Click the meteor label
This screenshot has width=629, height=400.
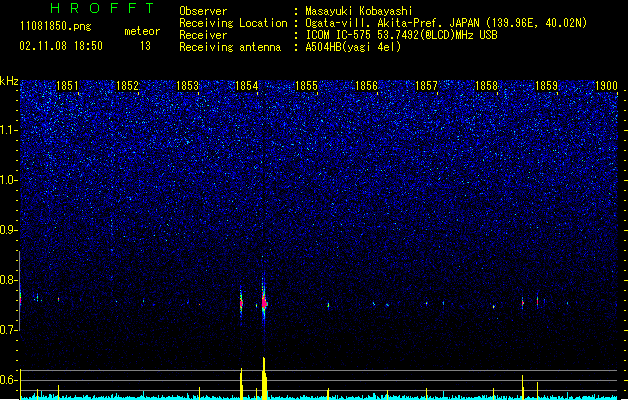point(142,31)
